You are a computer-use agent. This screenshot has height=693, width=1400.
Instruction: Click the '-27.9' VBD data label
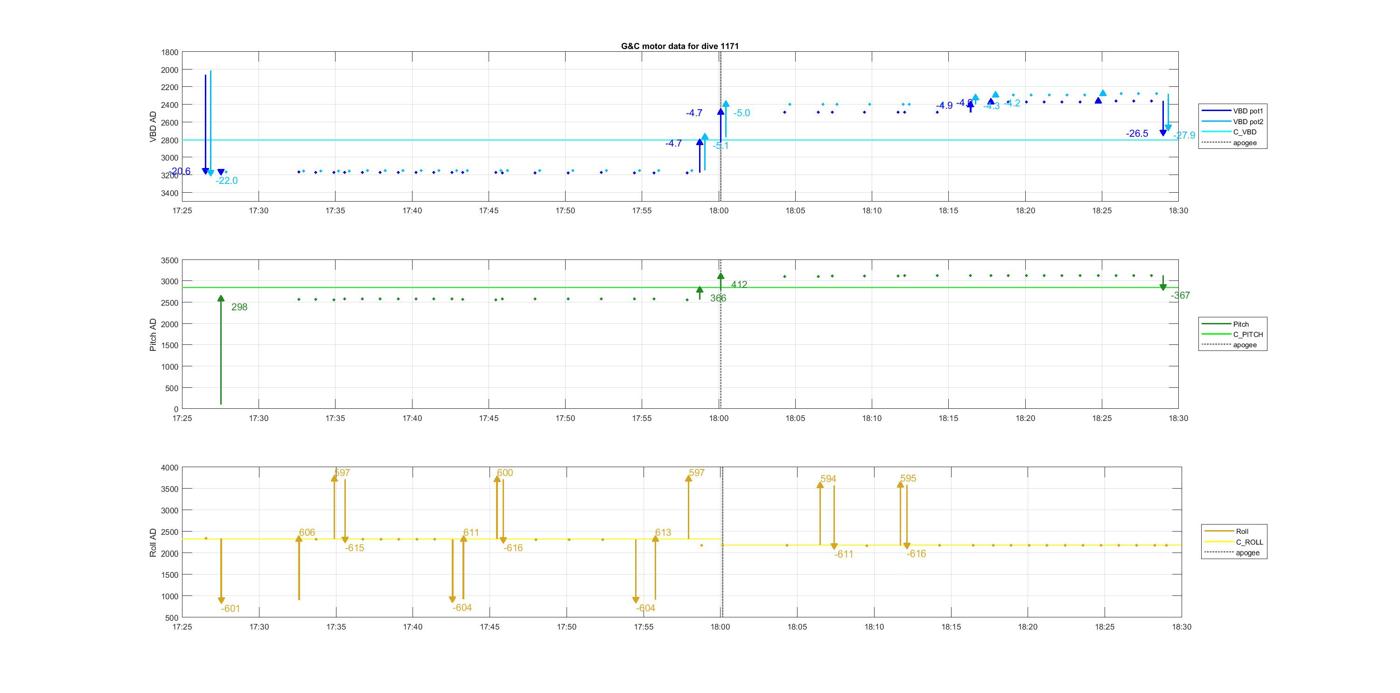[x=1184, y=136]
